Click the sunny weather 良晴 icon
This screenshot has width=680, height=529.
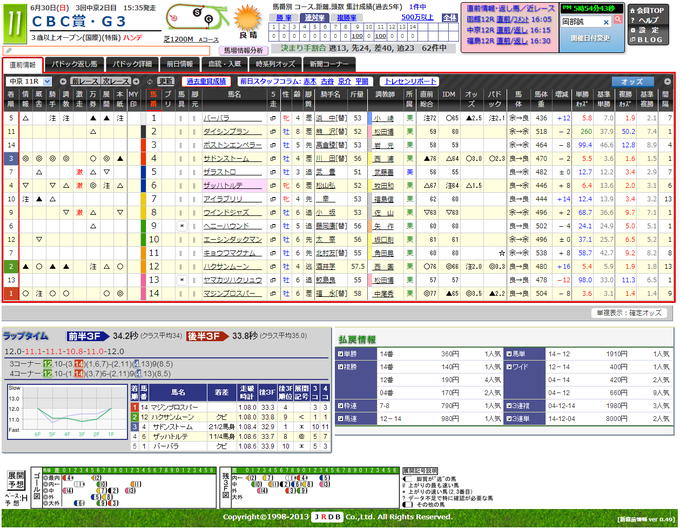tap(248, 22)
